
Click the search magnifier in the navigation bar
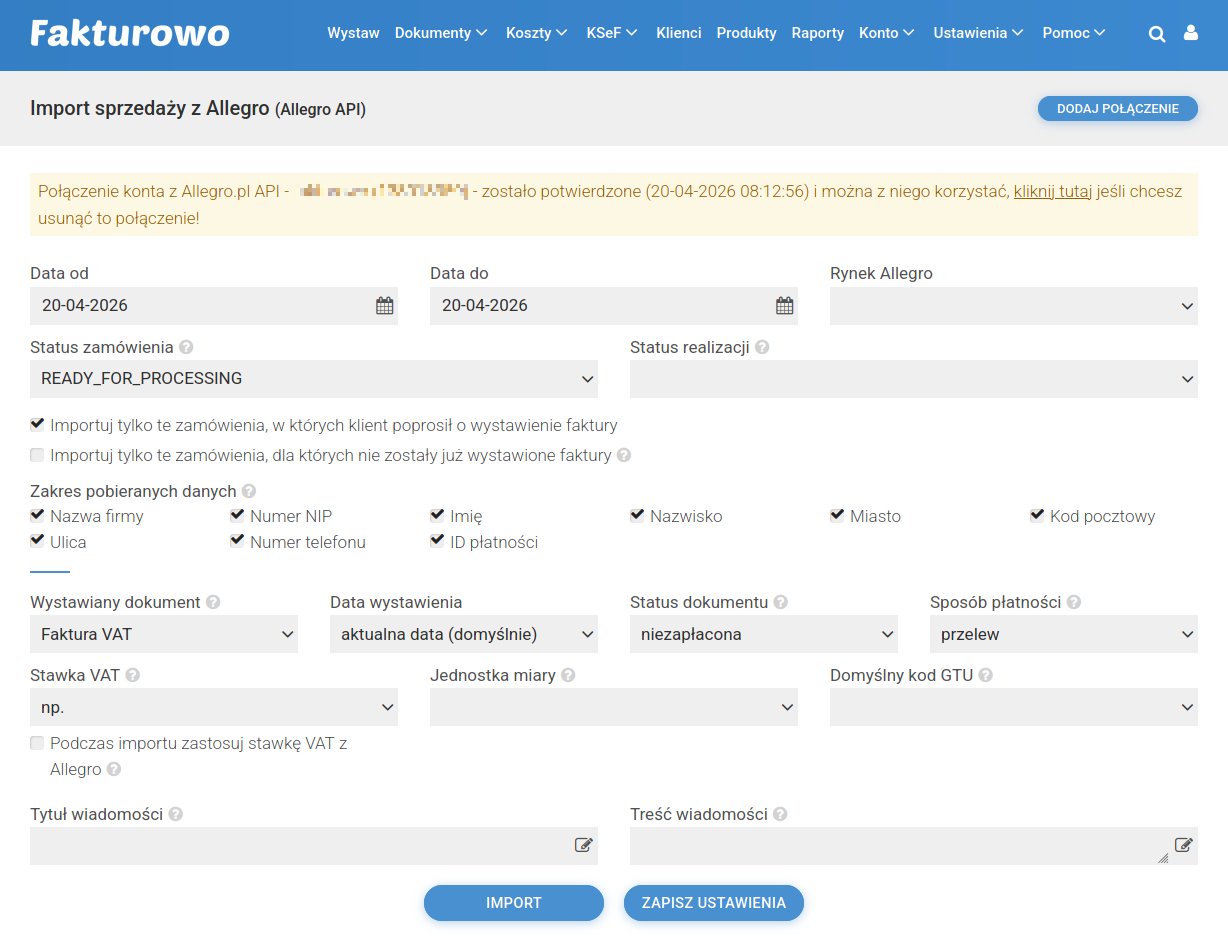pos(1157,33)
